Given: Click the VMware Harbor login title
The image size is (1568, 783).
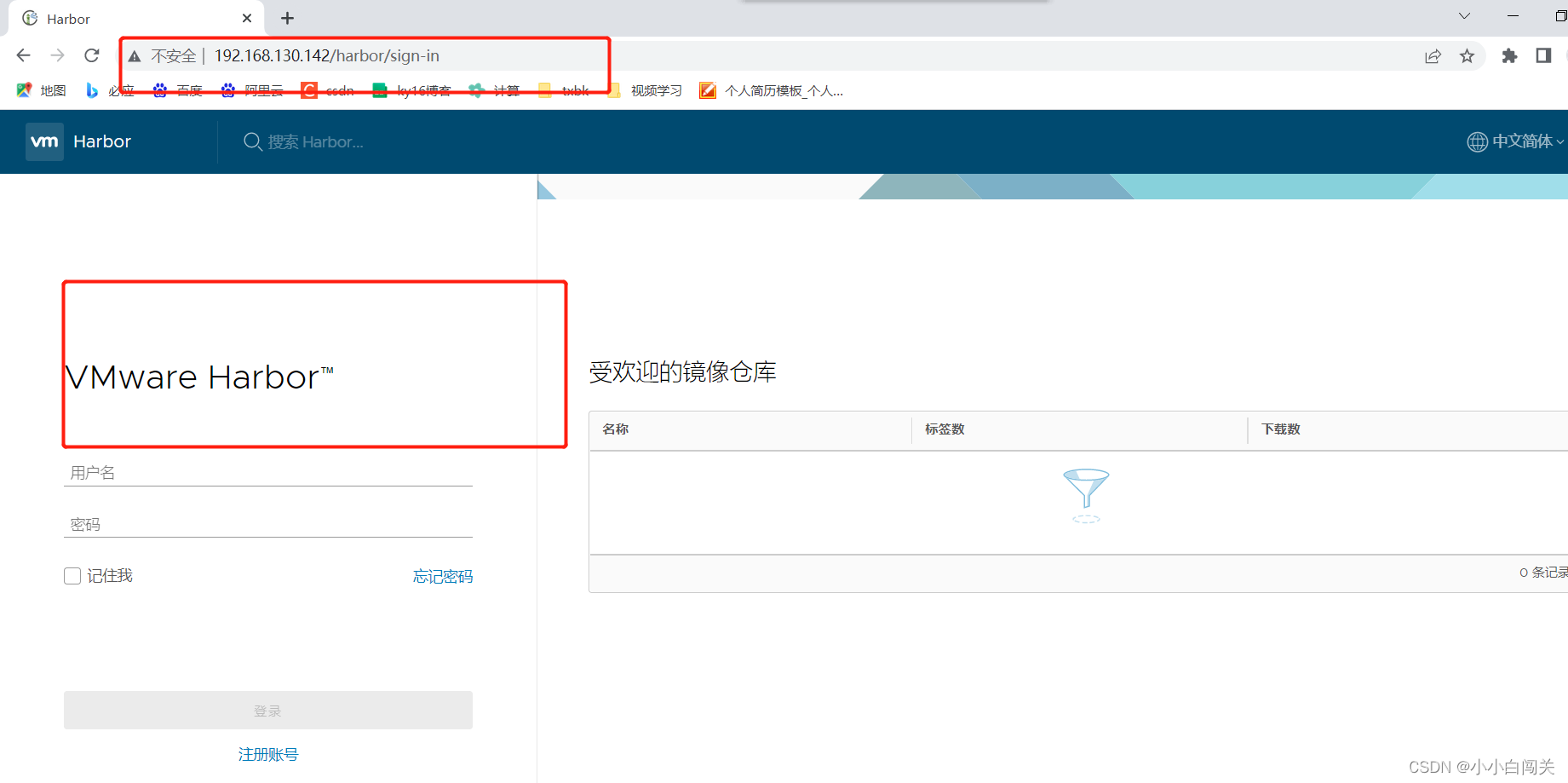Looking at the screenshot, I should (199, 377).
